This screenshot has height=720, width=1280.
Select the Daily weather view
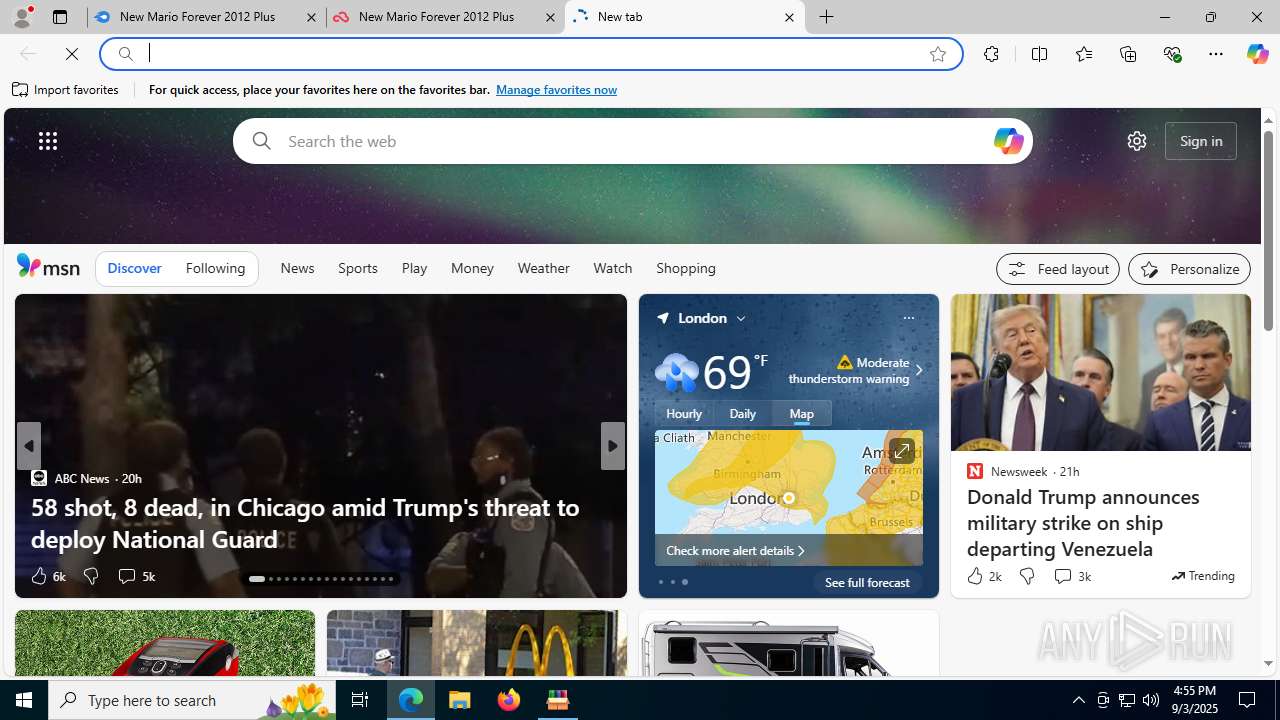coord(742,413)
